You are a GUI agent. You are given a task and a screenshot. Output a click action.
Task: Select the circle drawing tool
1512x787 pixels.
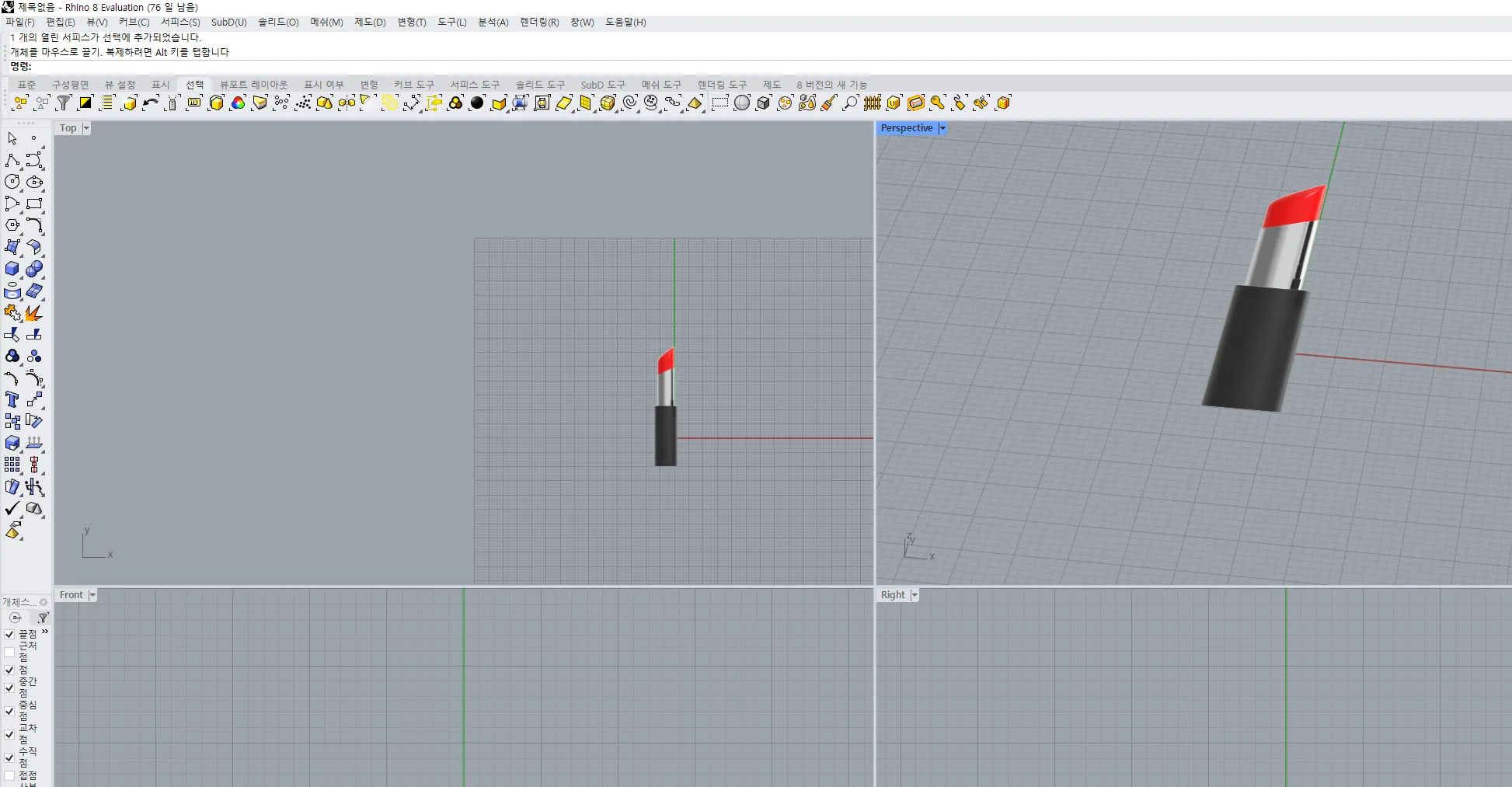(12, 182)
